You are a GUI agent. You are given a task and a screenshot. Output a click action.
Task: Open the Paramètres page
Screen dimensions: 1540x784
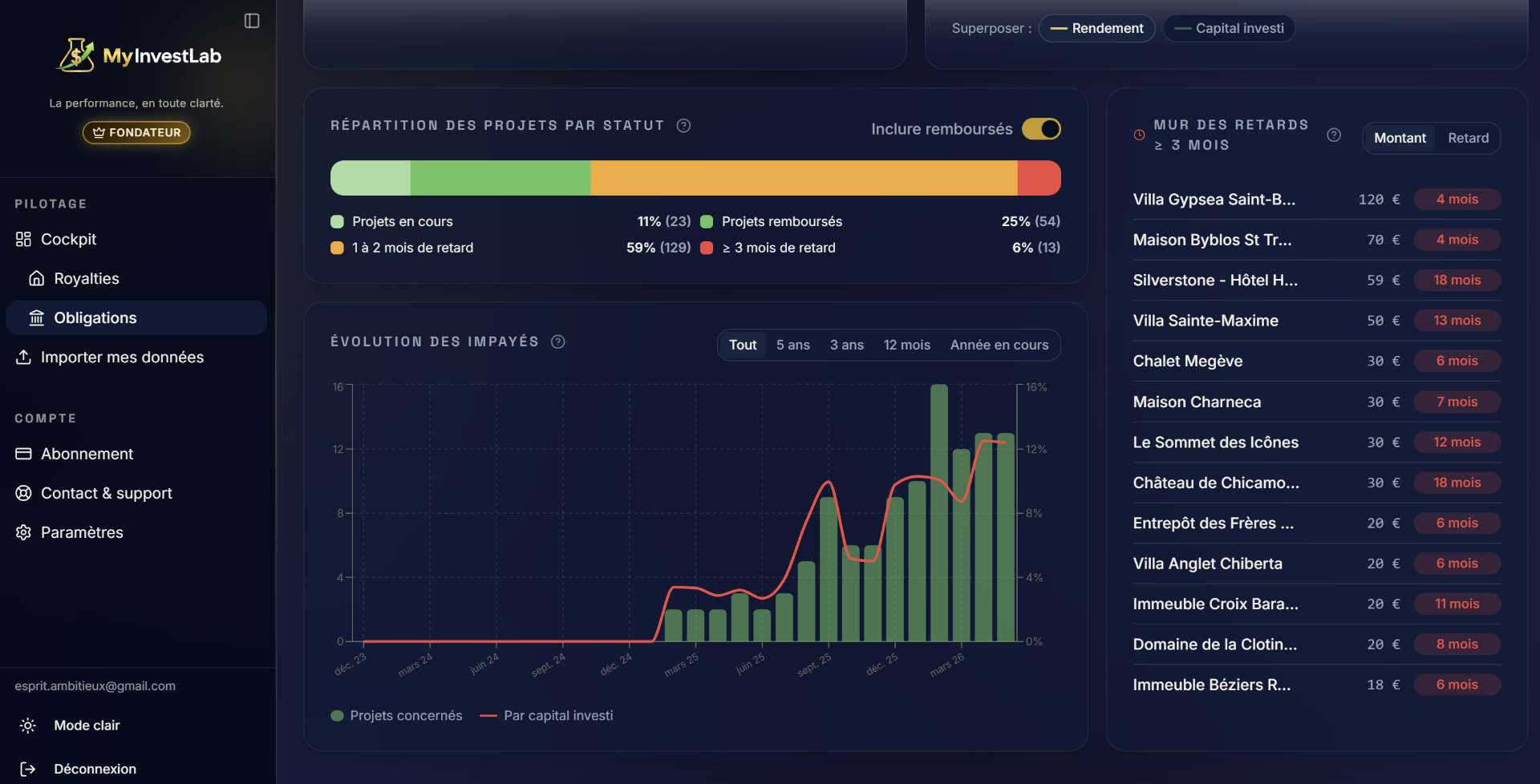(x=136, y=532)
